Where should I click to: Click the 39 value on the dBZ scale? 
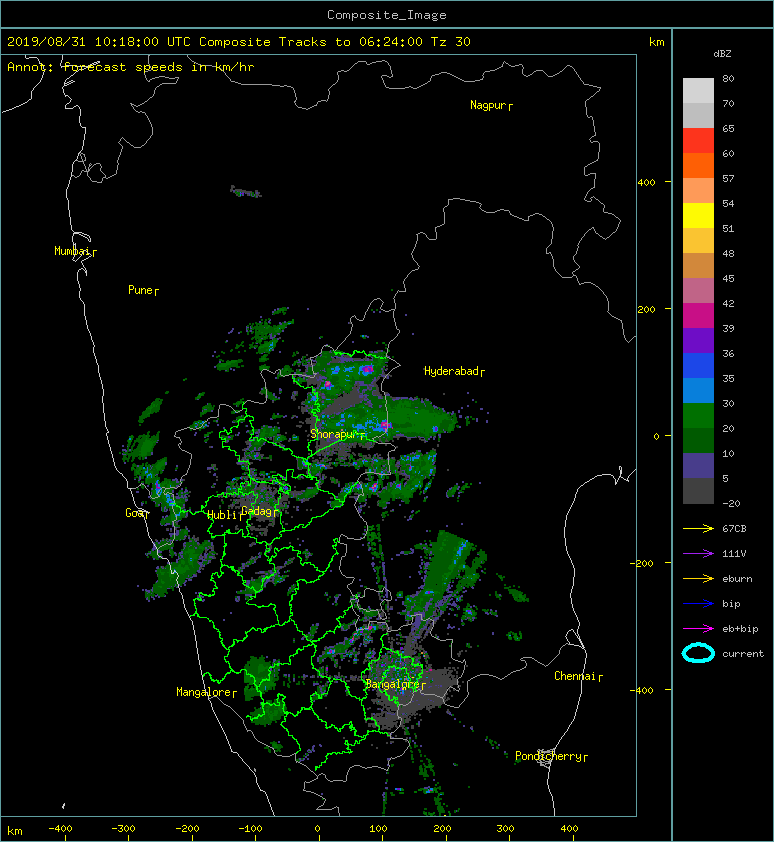pyautogui.click(x=728, y=328)
